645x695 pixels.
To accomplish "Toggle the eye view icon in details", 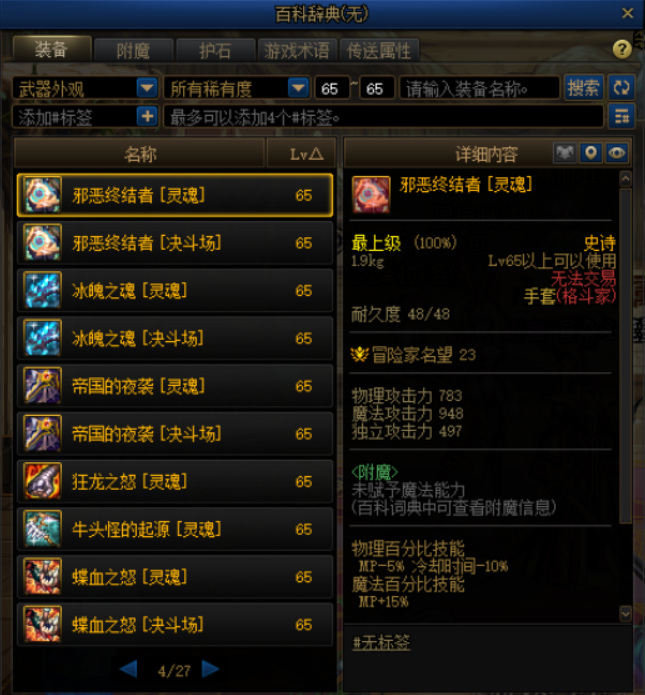I will click(617, 153).
